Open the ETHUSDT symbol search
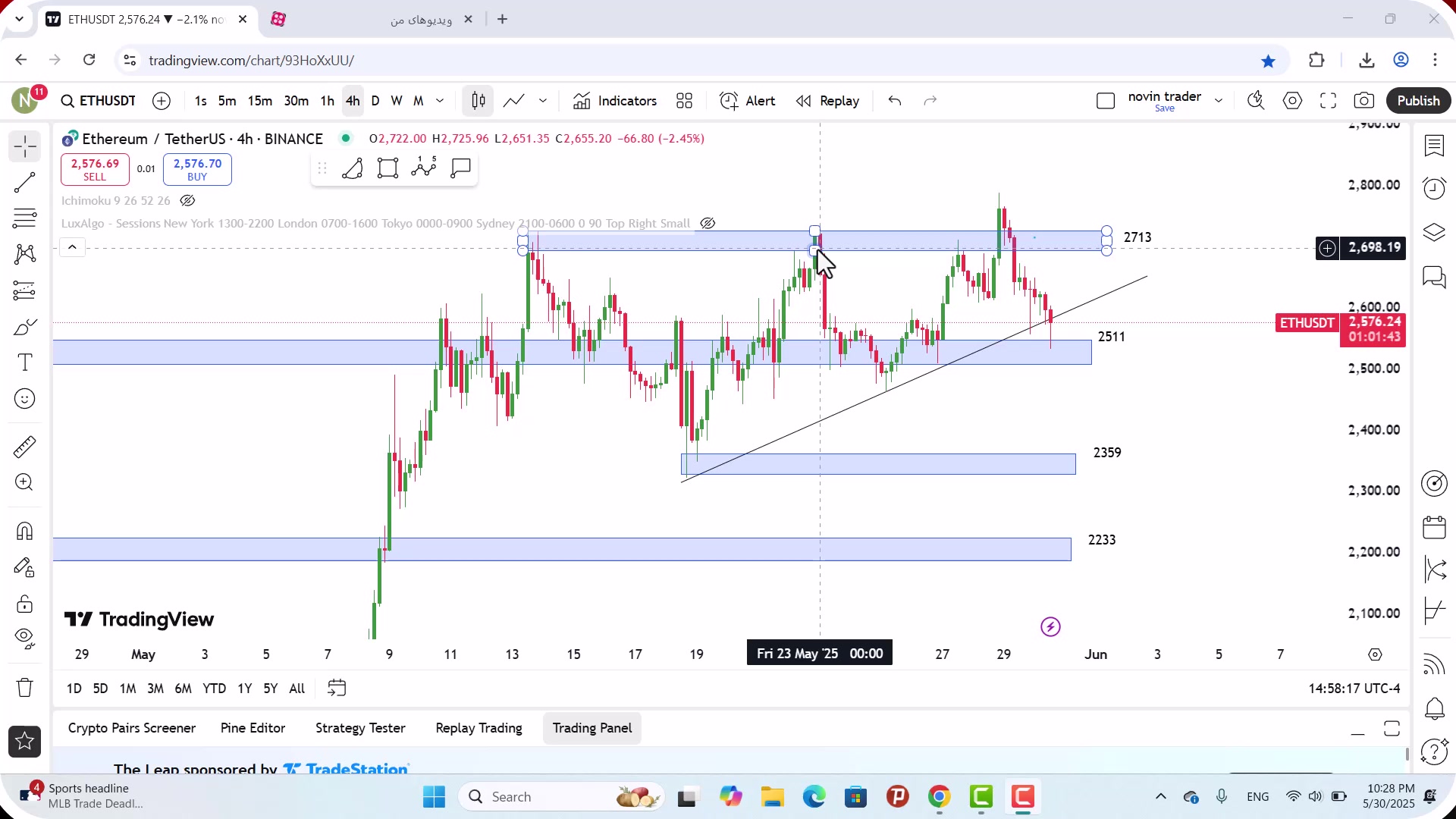Viewport: 1456px width, 819px height. [99, 101]
